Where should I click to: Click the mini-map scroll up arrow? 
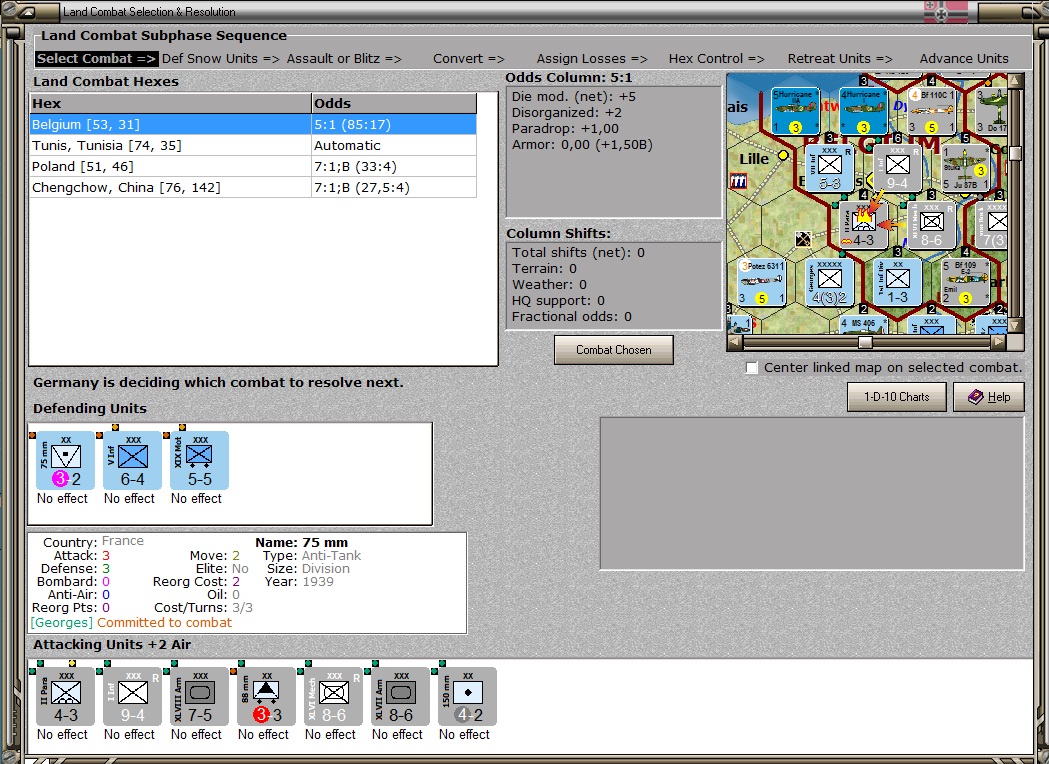click(1015, 81)
